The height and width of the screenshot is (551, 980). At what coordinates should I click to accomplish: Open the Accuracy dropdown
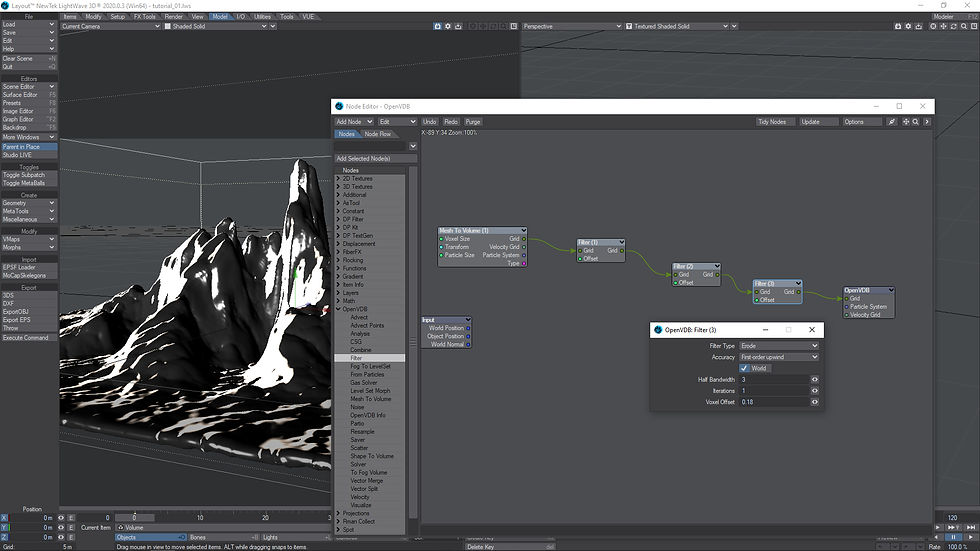pos(778,357)
